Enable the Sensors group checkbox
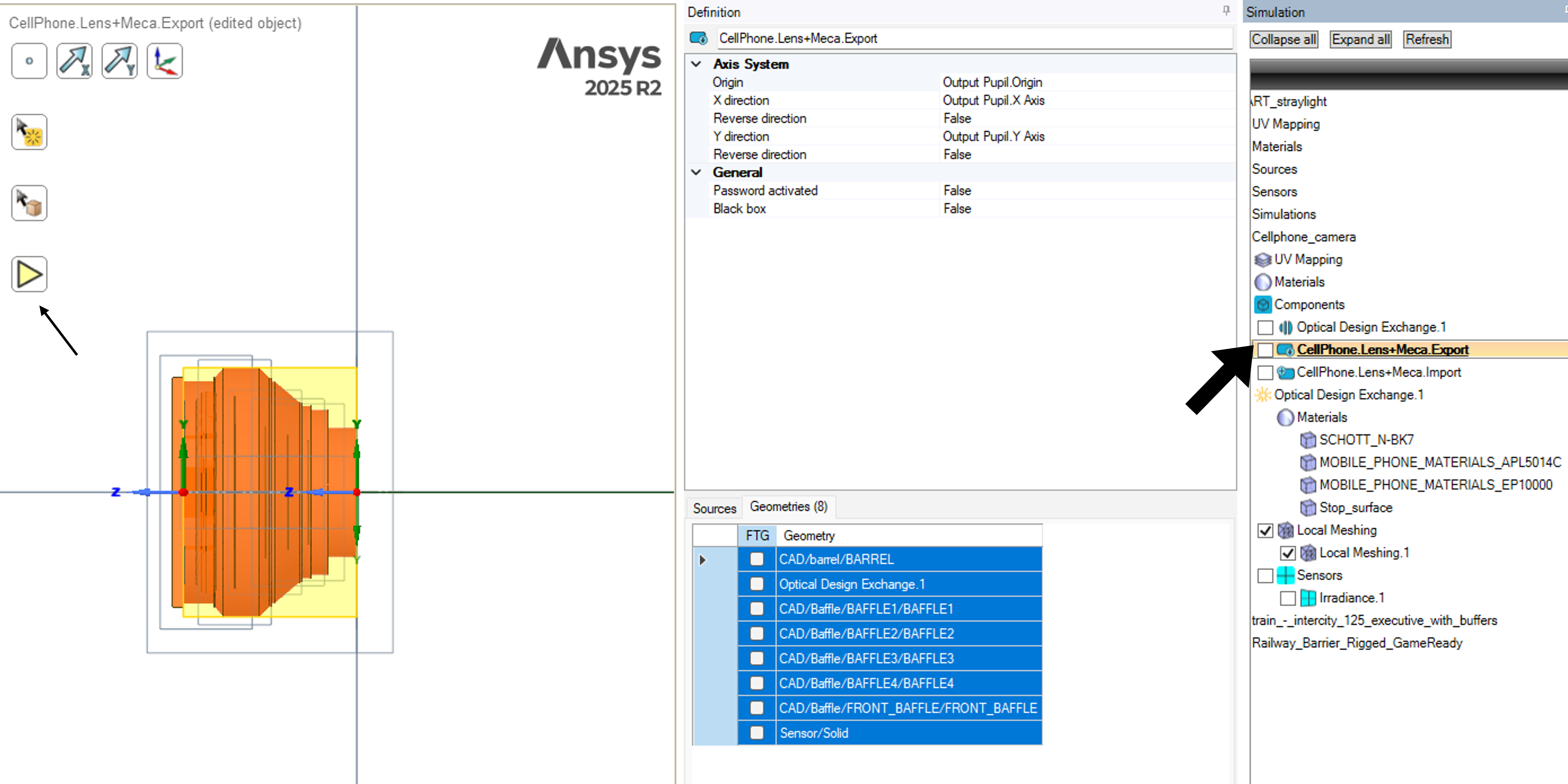Viewport: 1568px width, 784px height. coord(1265,575)
